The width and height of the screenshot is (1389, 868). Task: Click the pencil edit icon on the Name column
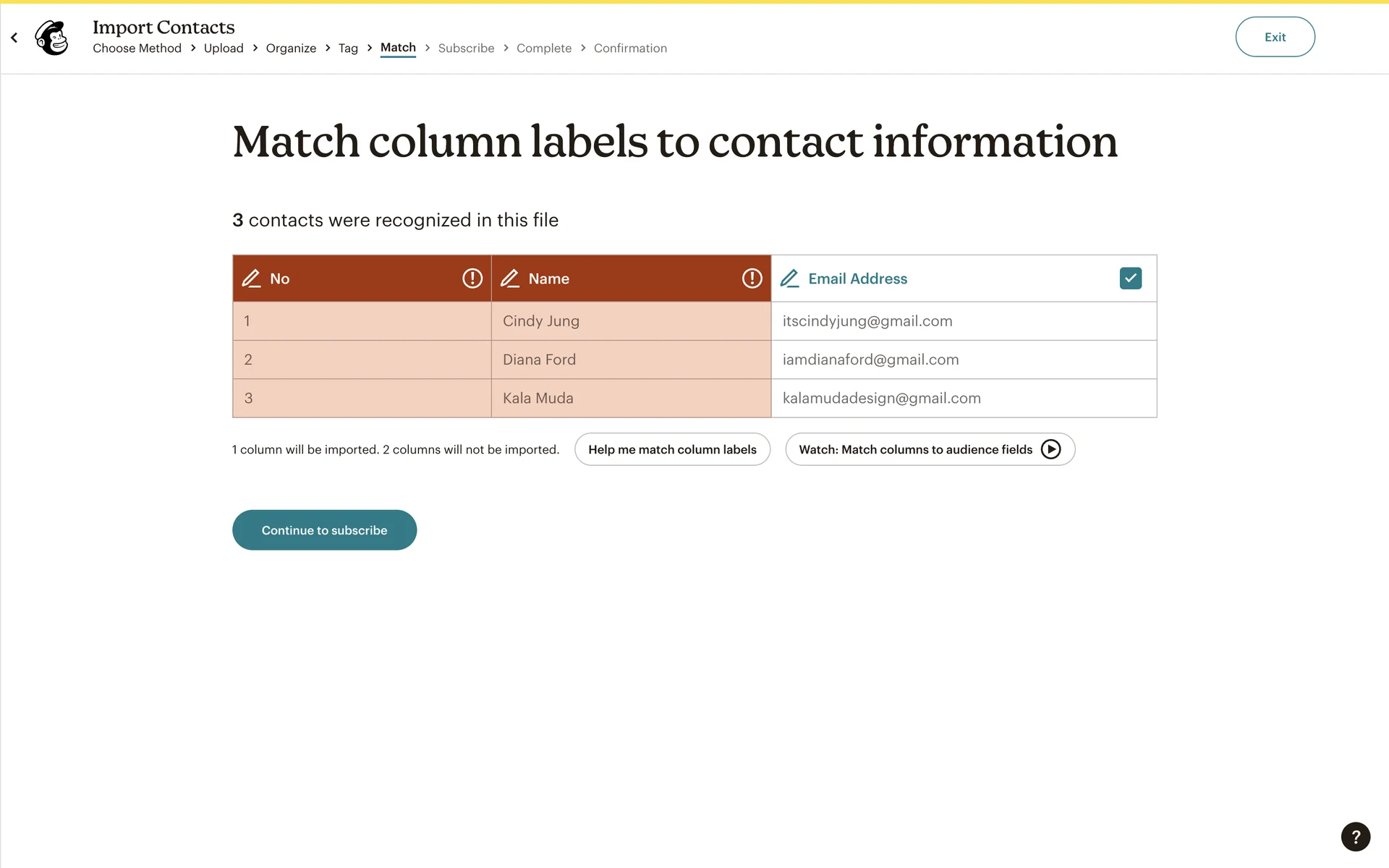click(x=510, y=278)
